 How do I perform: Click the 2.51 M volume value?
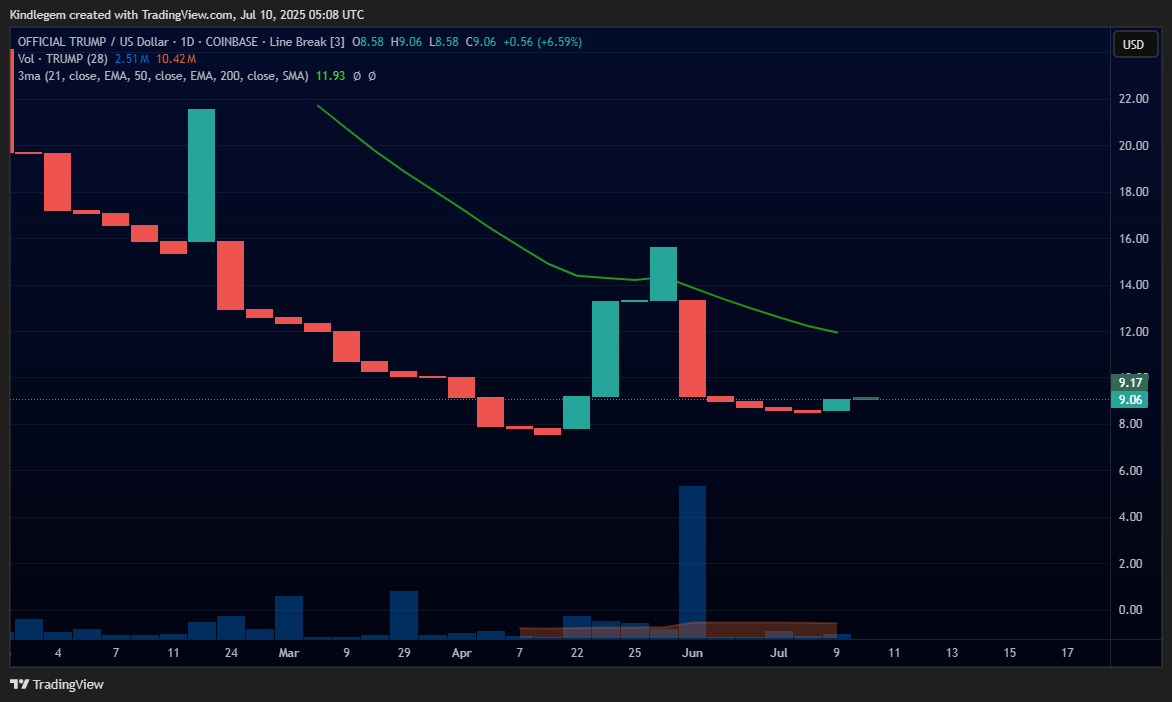tap(132, 58)
